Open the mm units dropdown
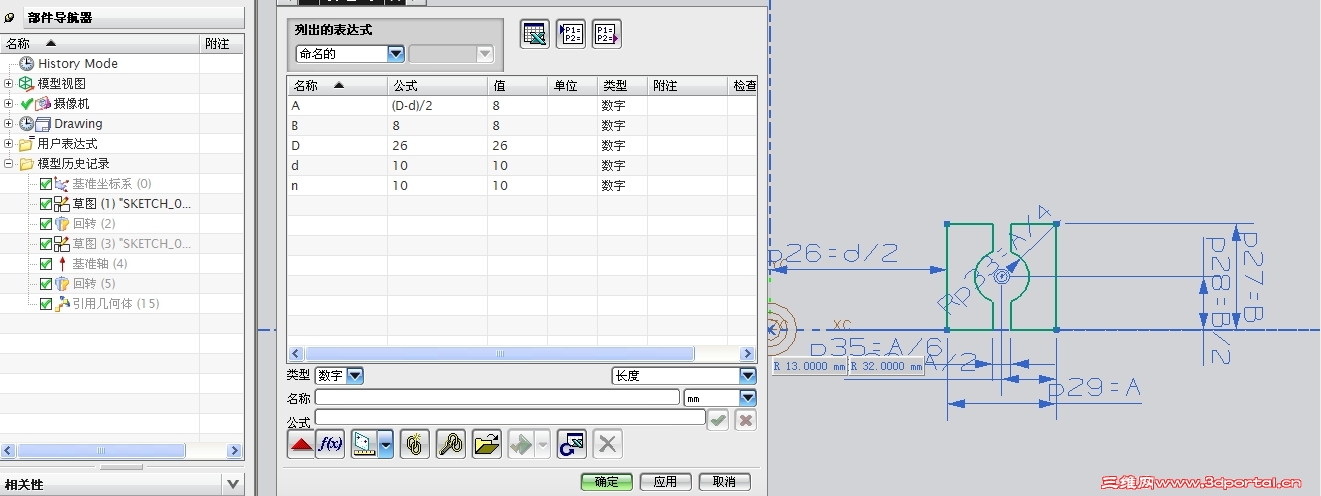1321x496 pixels. (x=748, y=398)
